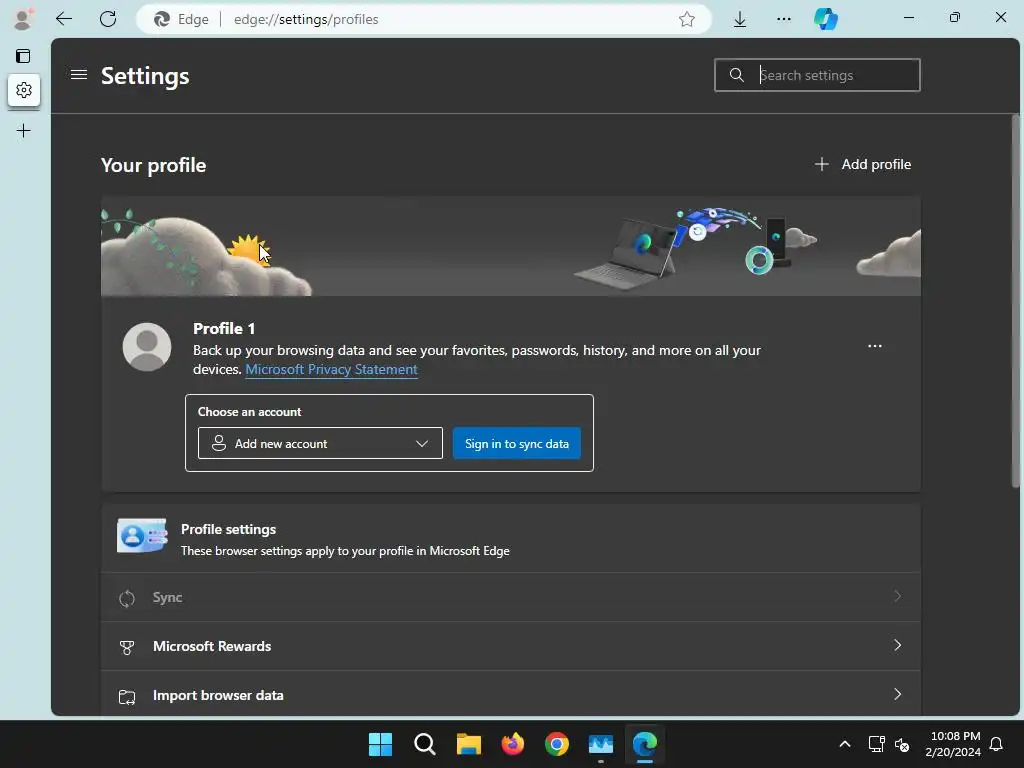Click the Import browser data folder icon

point(127,697)
